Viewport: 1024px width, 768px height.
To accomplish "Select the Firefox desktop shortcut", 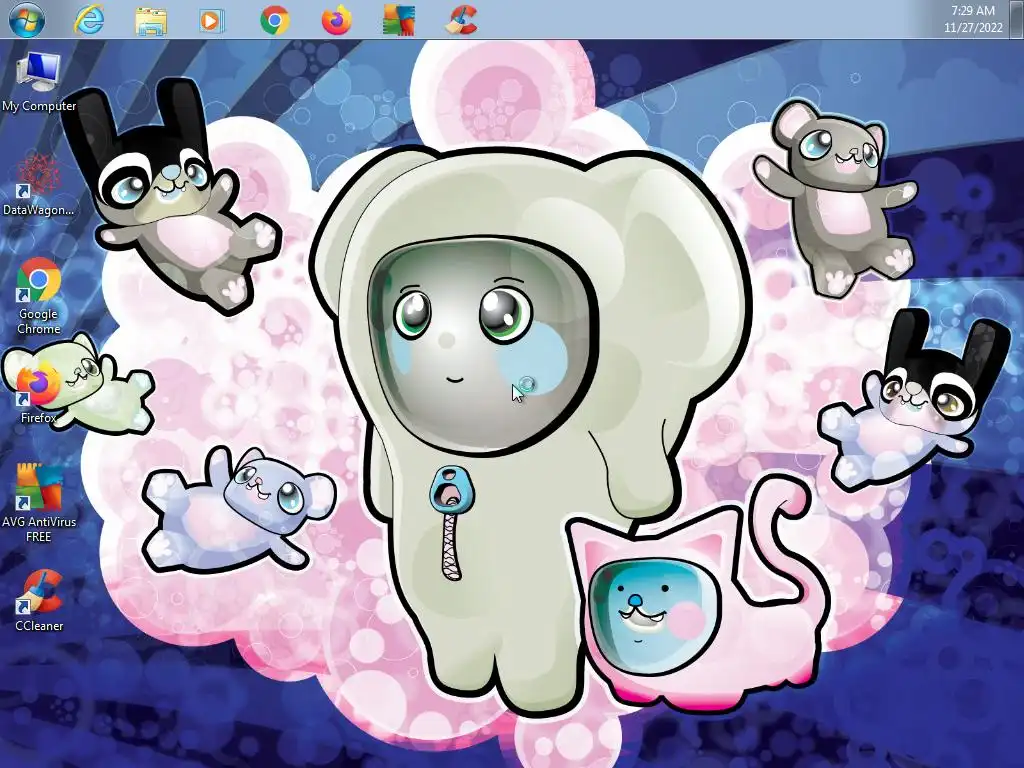I will tap(39, 395).
